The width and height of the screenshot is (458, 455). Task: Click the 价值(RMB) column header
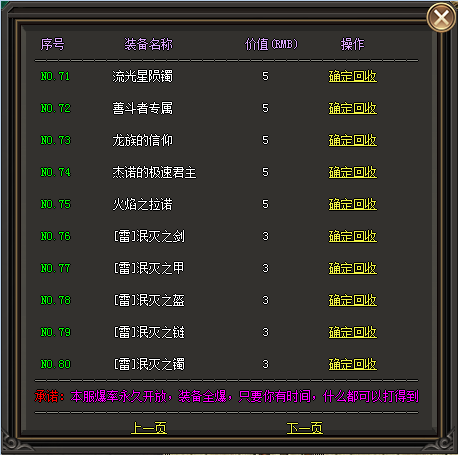click(x=271, y=44)
